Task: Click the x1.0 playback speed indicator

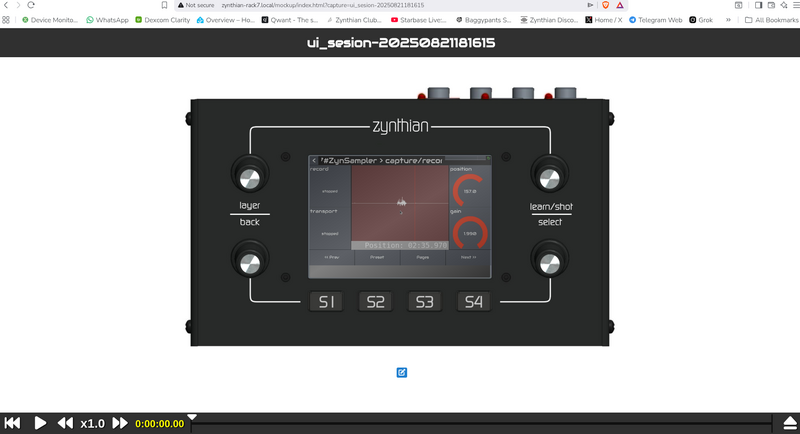Action: pos(92,423)
